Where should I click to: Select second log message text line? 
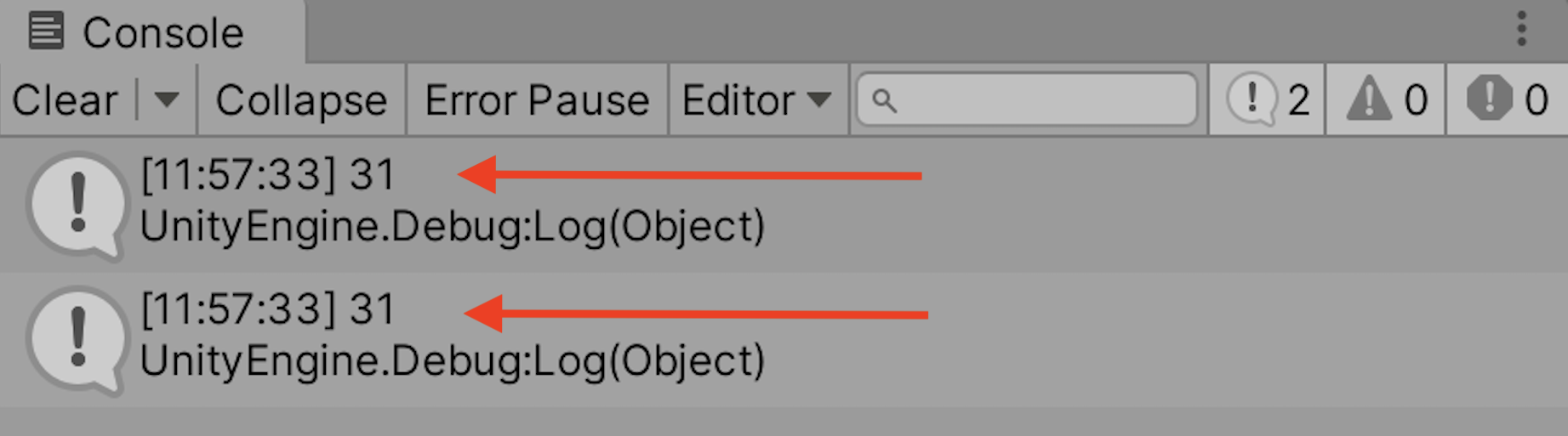click(268, 309)
